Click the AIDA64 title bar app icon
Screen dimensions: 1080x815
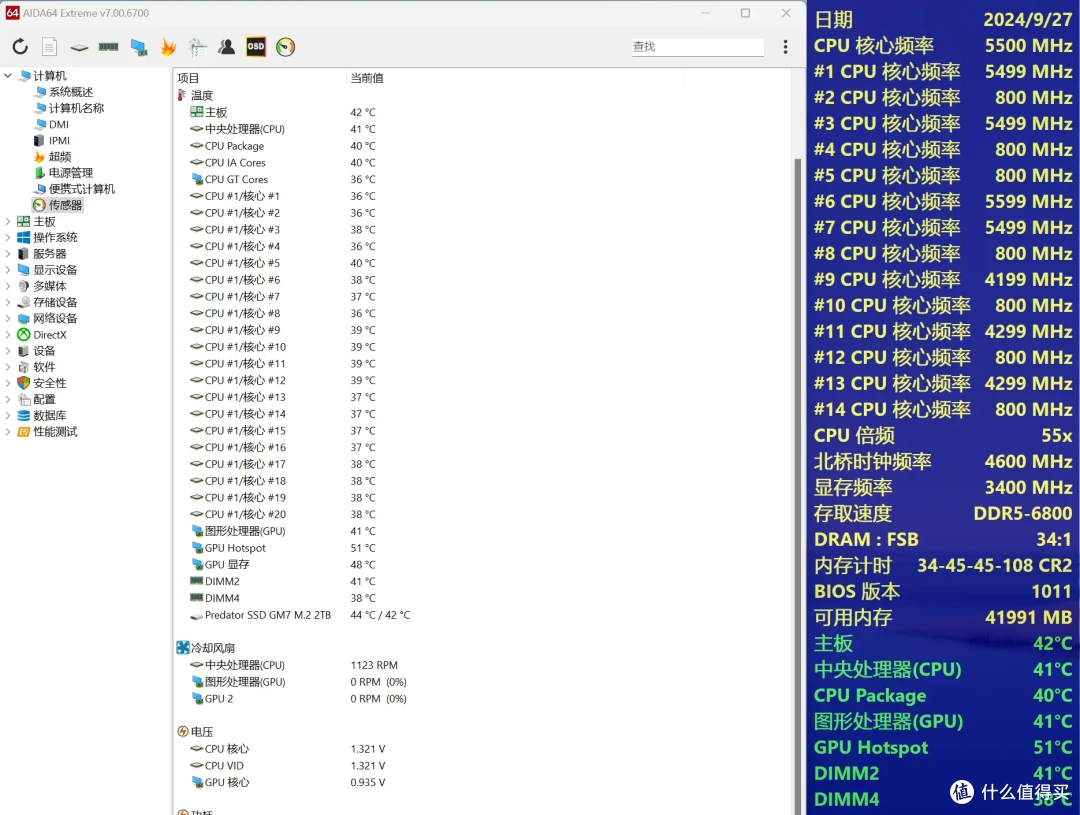[12, 12]
